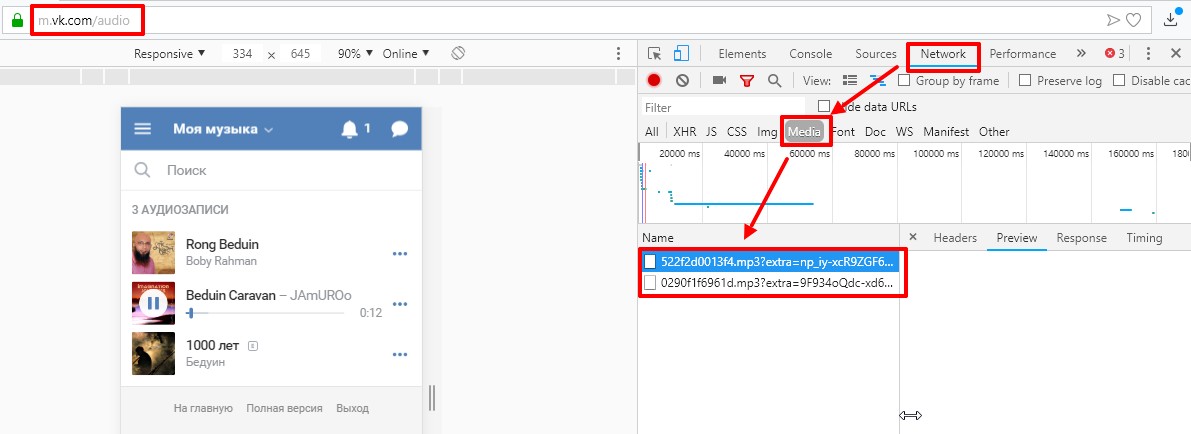The height and width of the screenshot is (434, 1191).
Task: Open the VK hamburger menu
Action: point(143,129)
